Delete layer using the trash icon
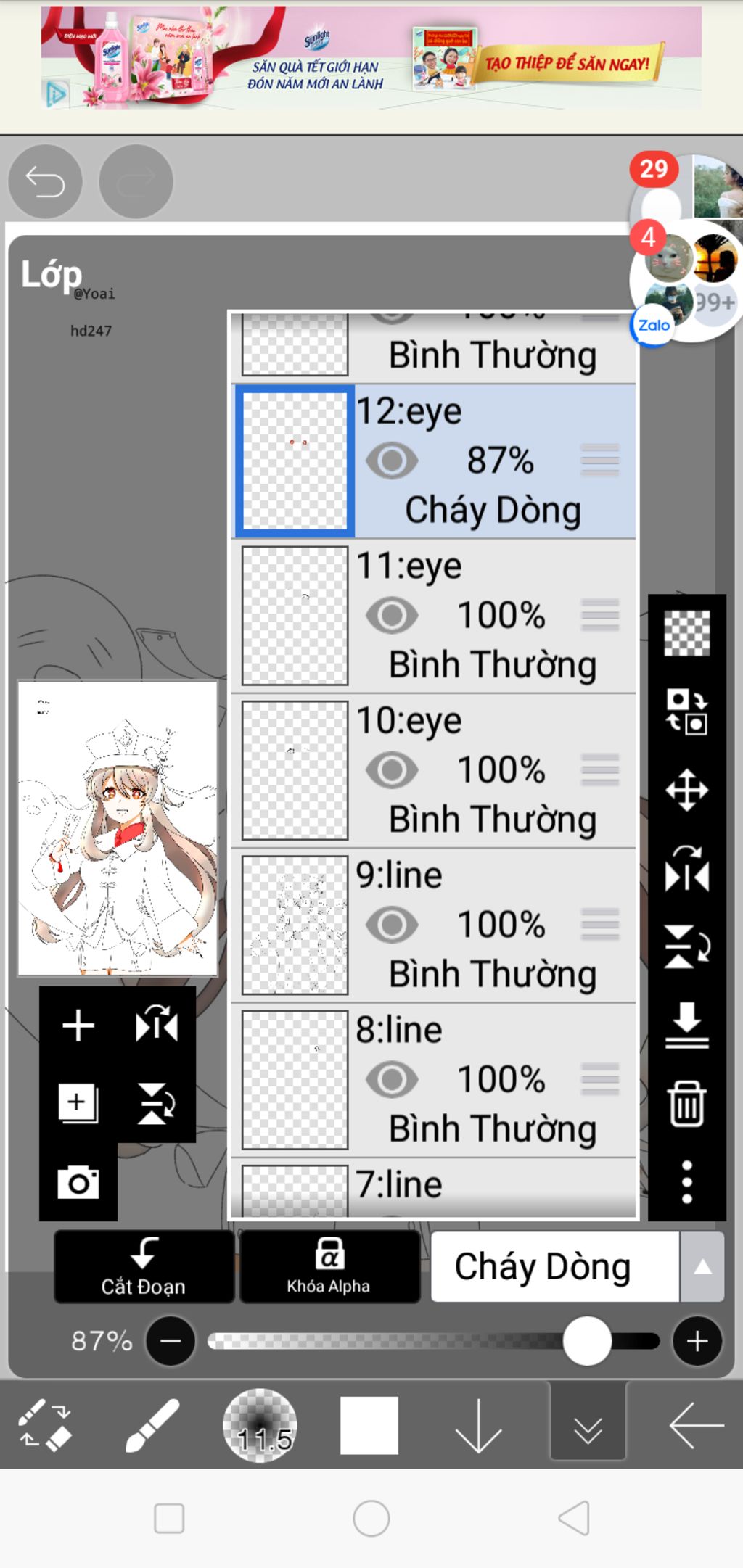 pos(686,1102)
